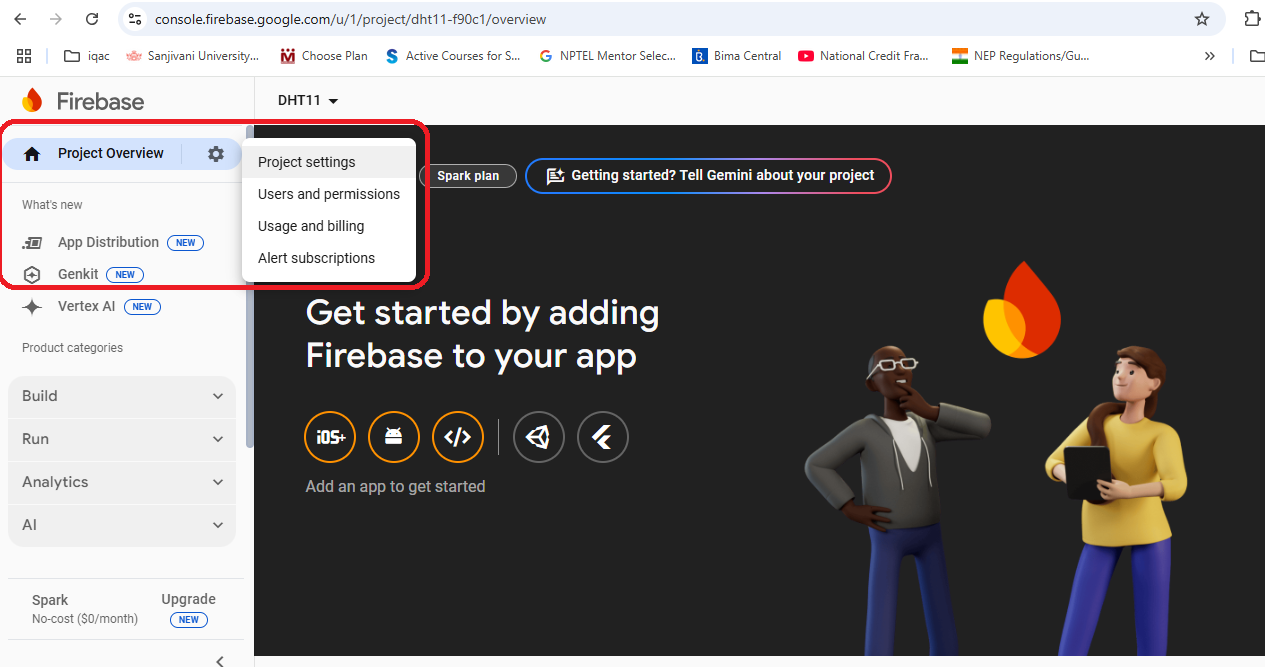This screenshot has width=1265, height=667.
Task: Add a Unity app
Action: (x=539, y=437)
